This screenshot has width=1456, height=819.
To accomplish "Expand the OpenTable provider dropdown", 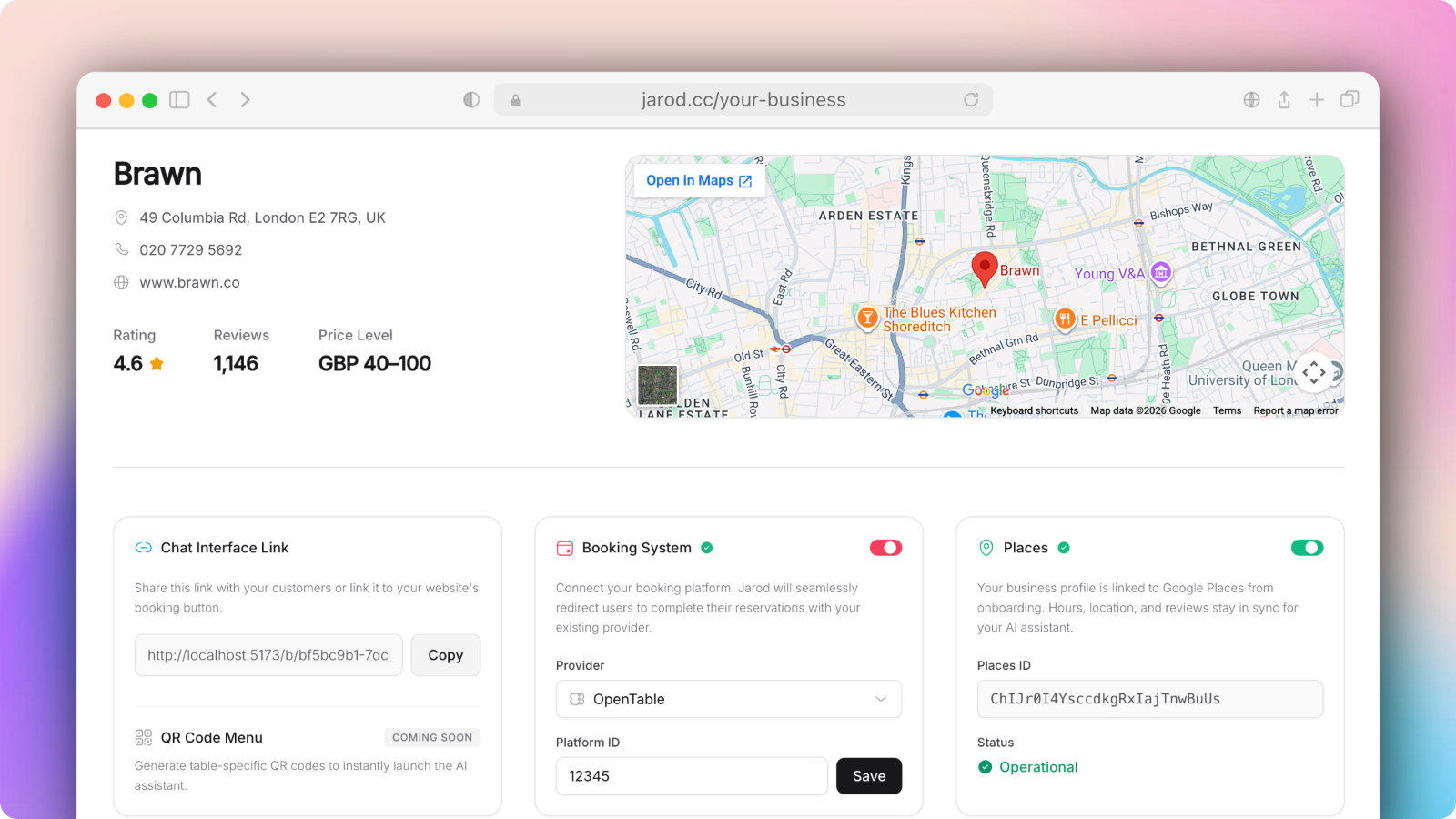I will [729, 699].
